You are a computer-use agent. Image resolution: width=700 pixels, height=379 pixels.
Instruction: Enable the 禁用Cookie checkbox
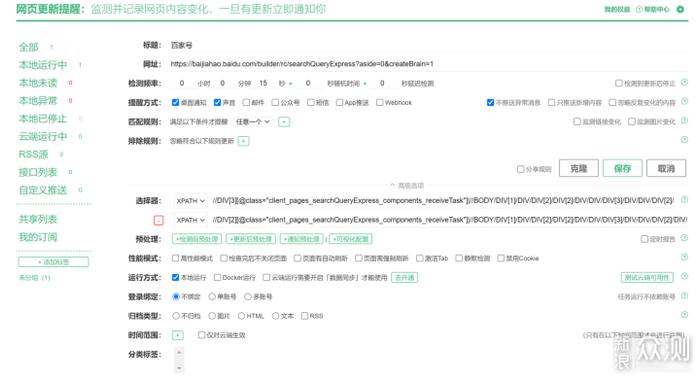[501, 258]
